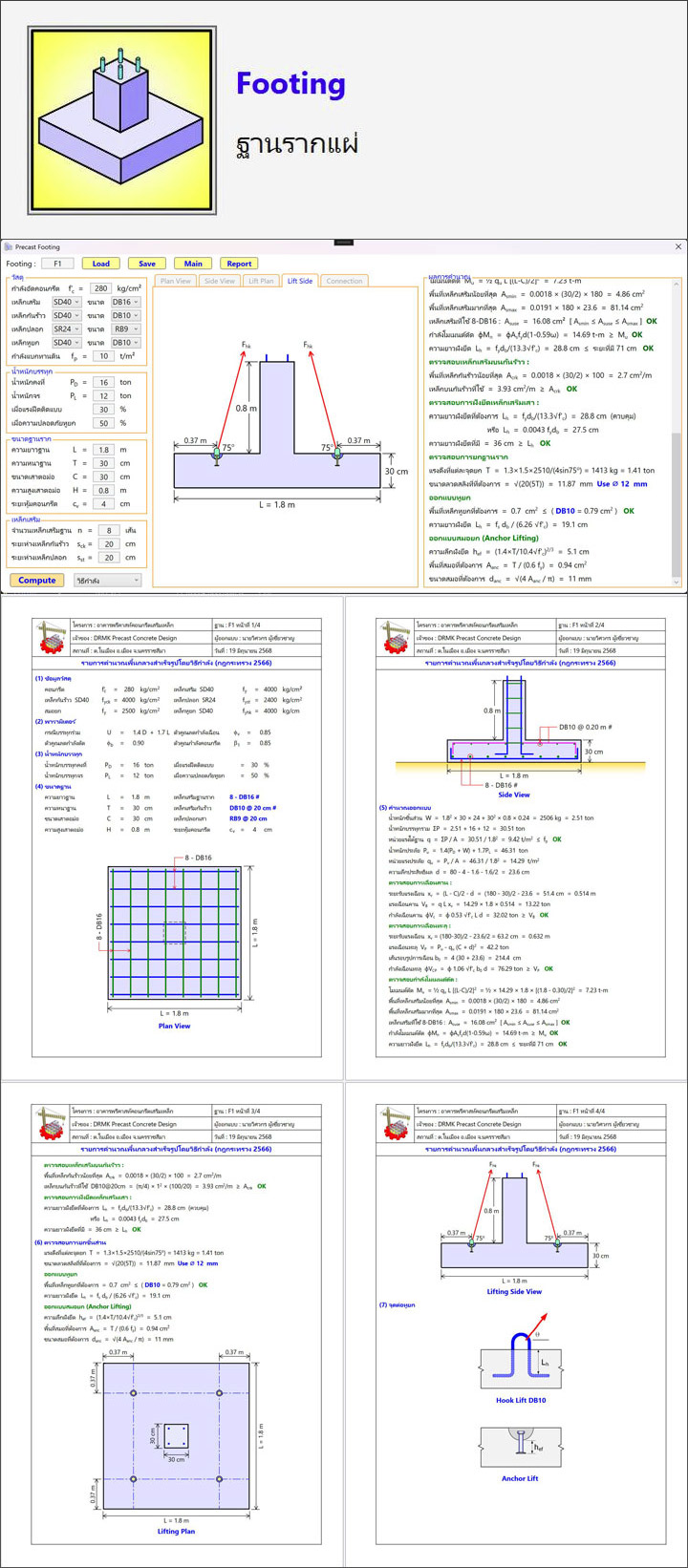Screen dimensions: 688x1568
Task: Click the Compute button
Action: (x=37, y=580)
